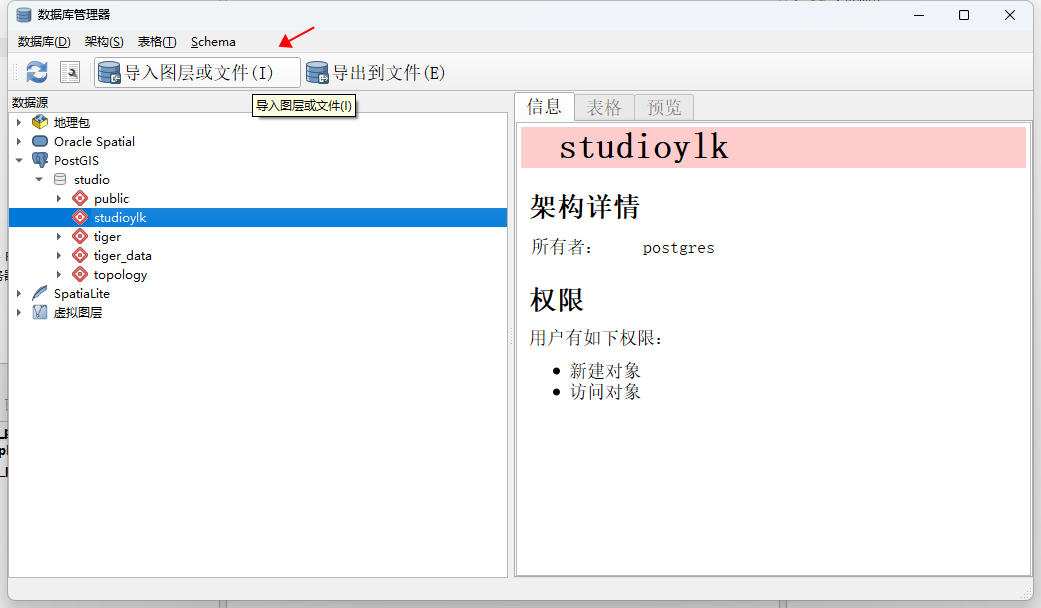Open the 数据库(D) menu
Viewport: 1041px width, 608px height.
coord(44,42)
